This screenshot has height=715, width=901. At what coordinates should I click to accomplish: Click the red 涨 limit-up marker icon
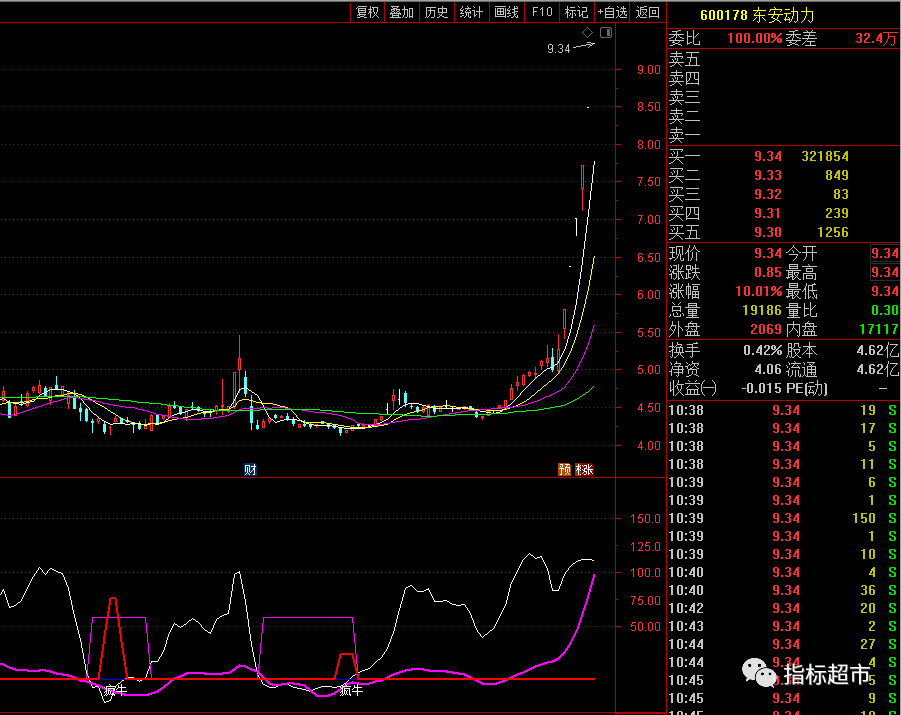tap(586, 469)
